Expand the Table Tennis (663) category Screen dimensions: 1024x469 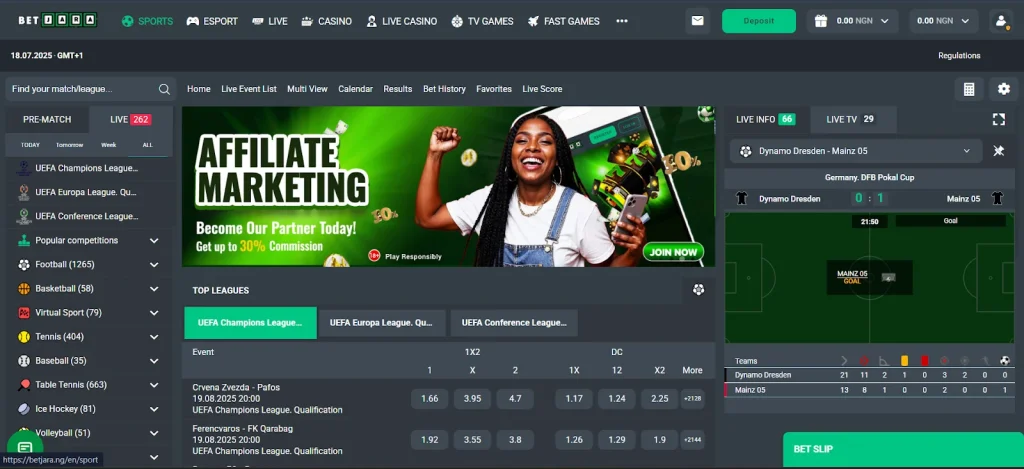pyautogui.click(x=154, y=385)
